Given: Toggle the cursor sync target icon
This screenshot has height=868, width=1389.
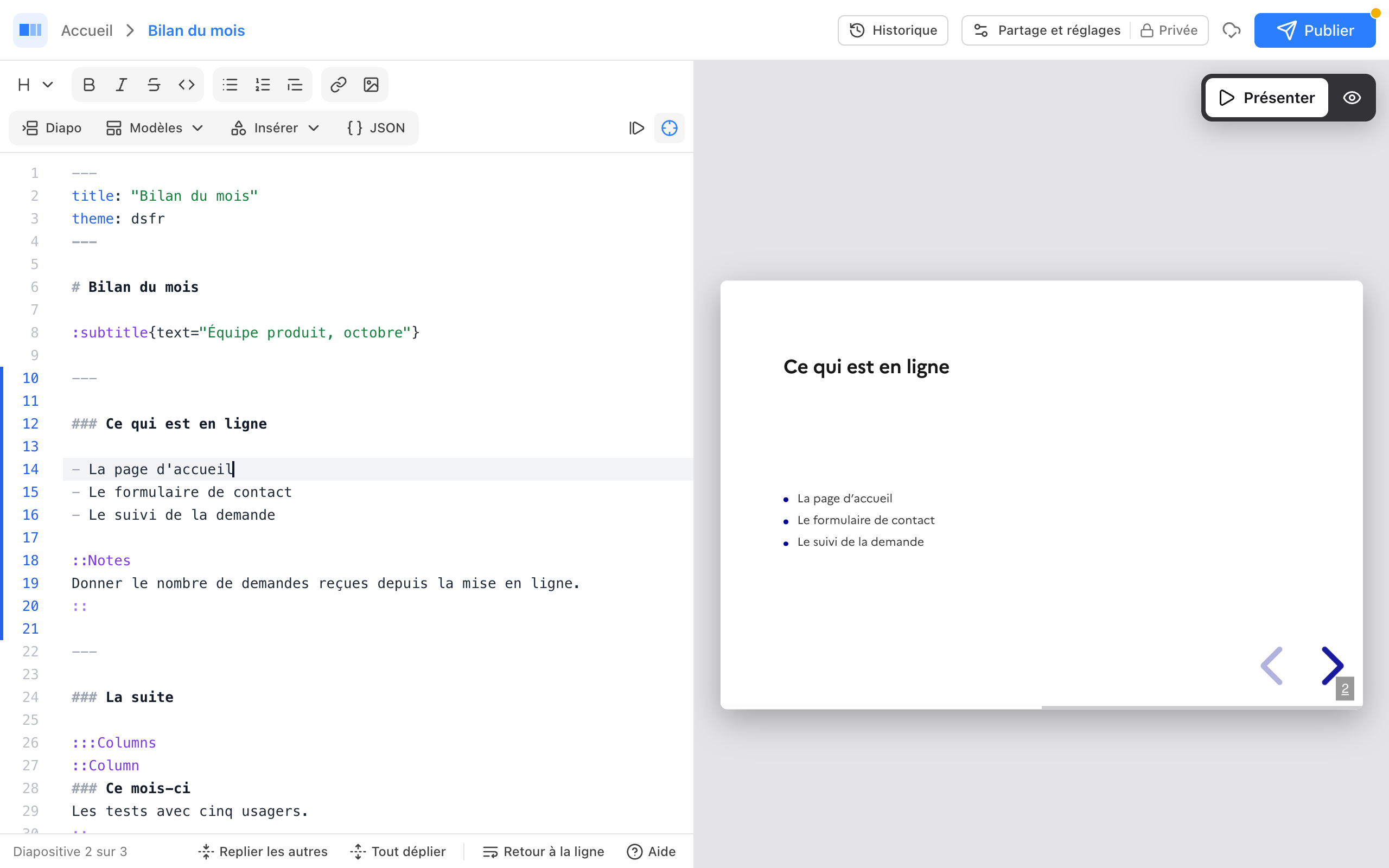Looking at the screenshot, I should coord(669,128).
